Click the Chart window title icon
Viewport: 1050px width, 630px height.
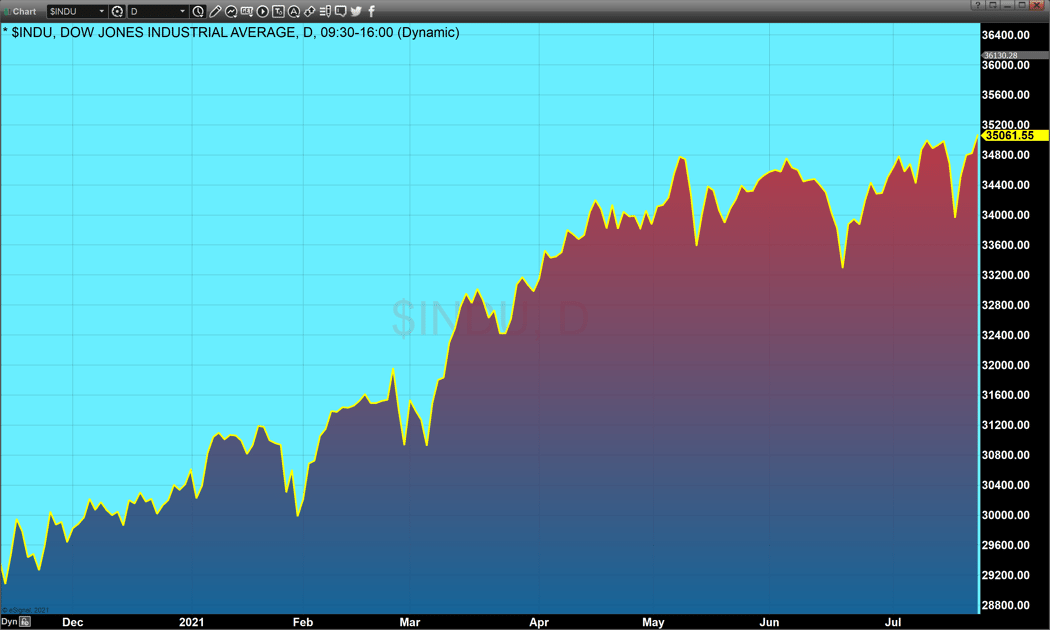7,11
